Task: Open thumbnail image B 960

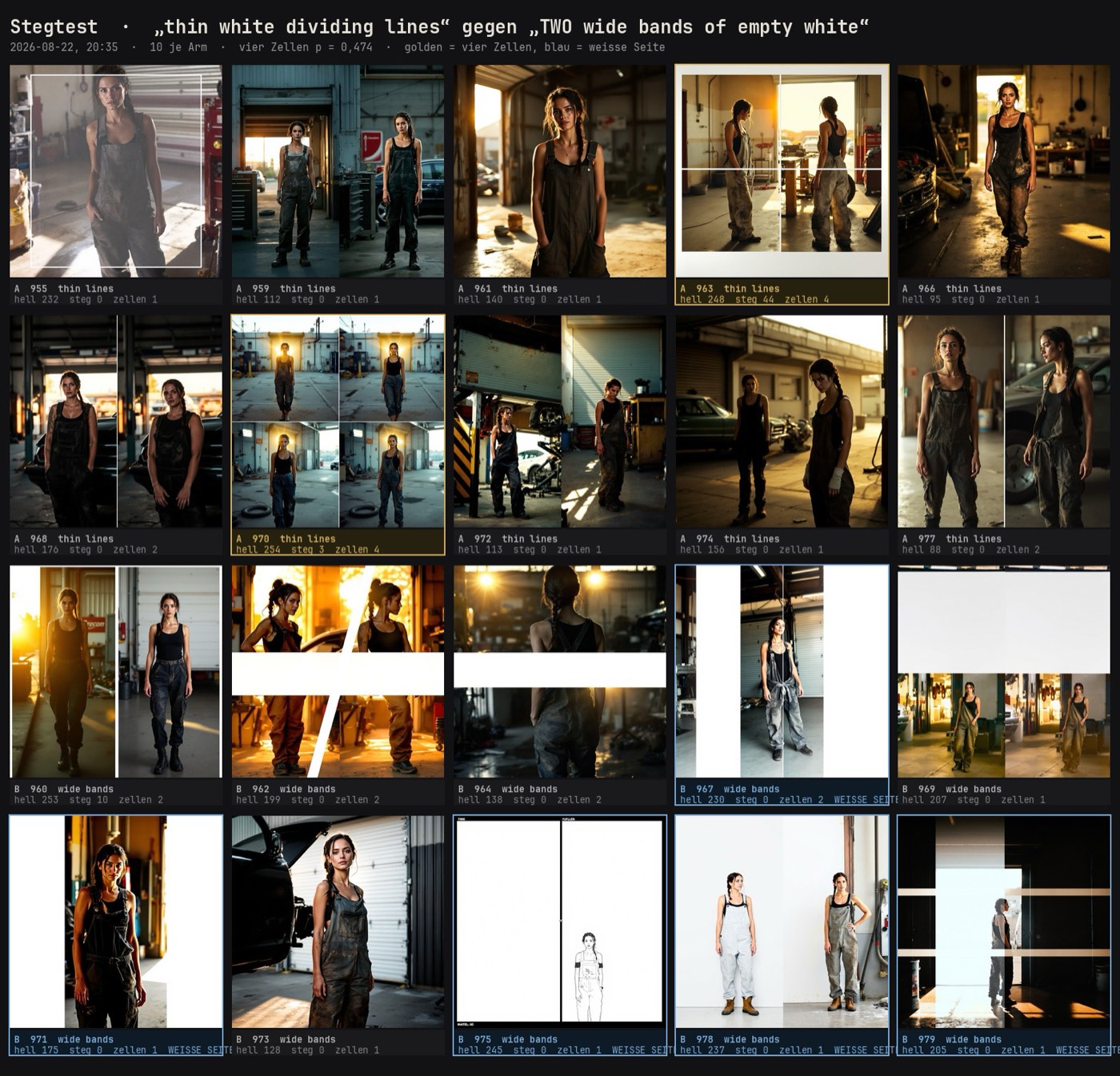Action: click(116, 672)
